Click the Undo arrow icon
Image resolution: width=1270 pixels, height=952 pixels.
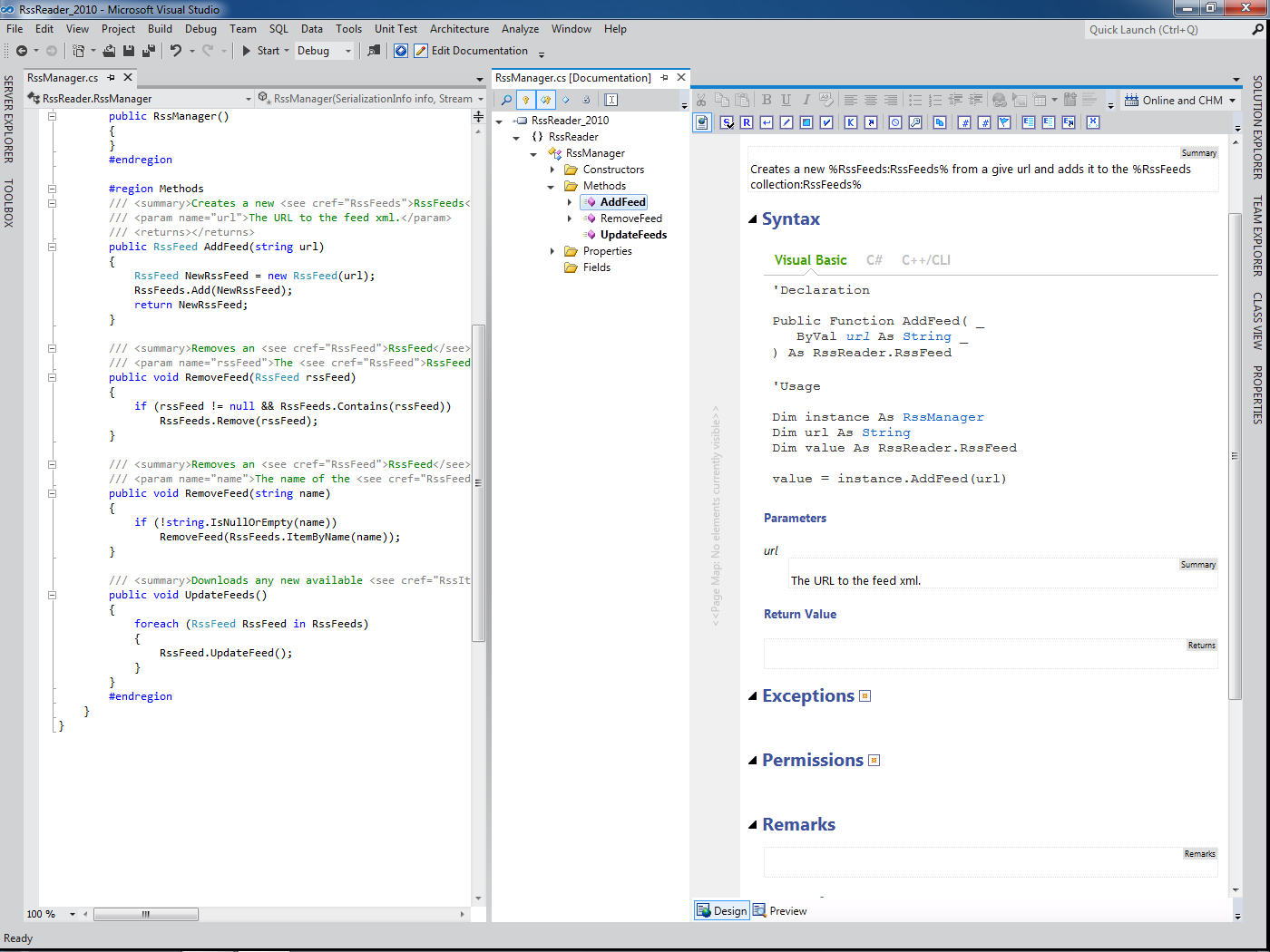pos(176,51)
